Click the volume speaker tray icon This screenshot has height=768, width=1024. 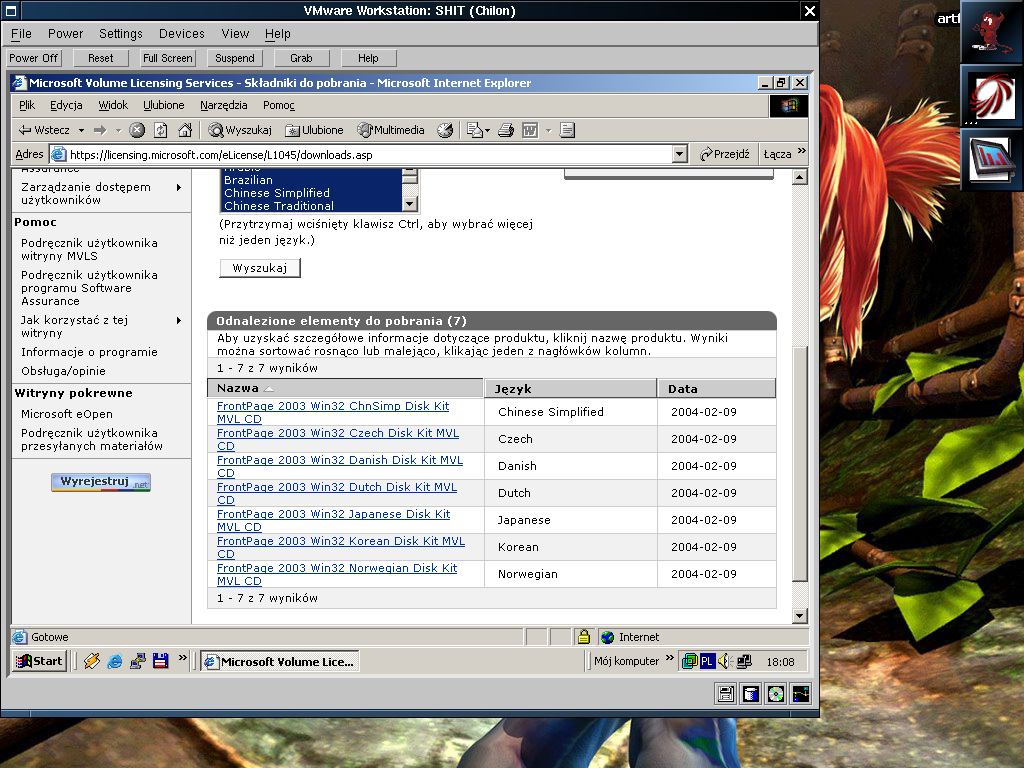coord(727,661)
